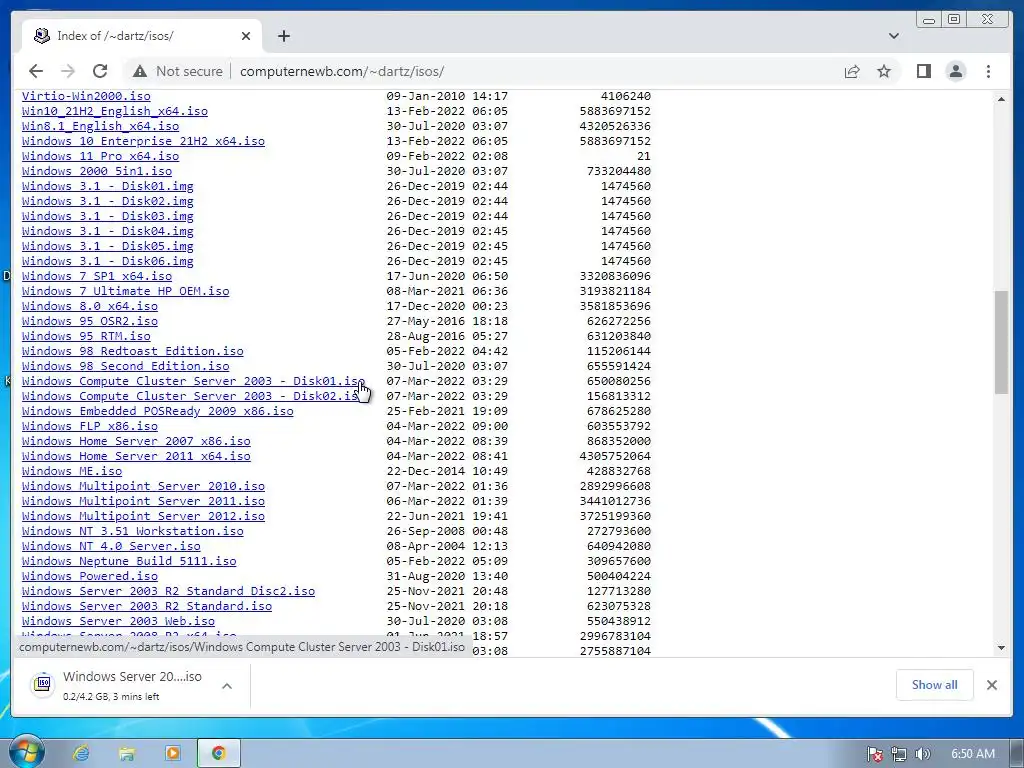1024x768 pixels.
Task: Open Windows Embedded POSReady 2009 x86.iso link
Action: coord(157,411)
